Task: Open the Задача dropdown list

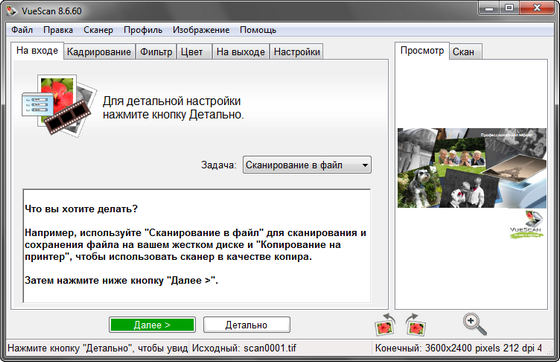Action: 307,165
